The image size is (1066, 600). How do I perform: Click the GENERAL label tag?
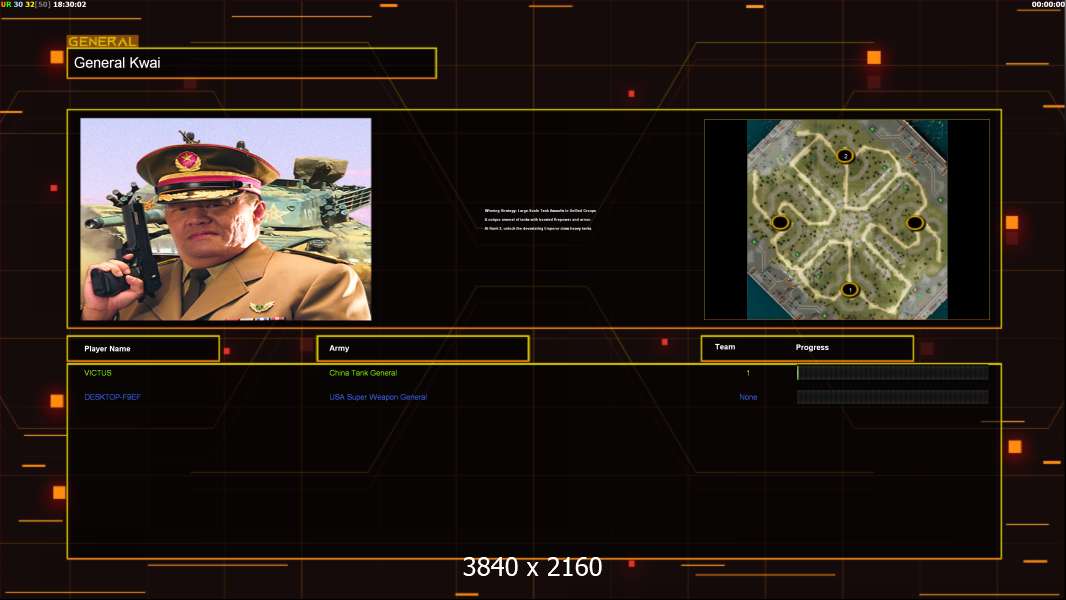[x=102, y=42]
